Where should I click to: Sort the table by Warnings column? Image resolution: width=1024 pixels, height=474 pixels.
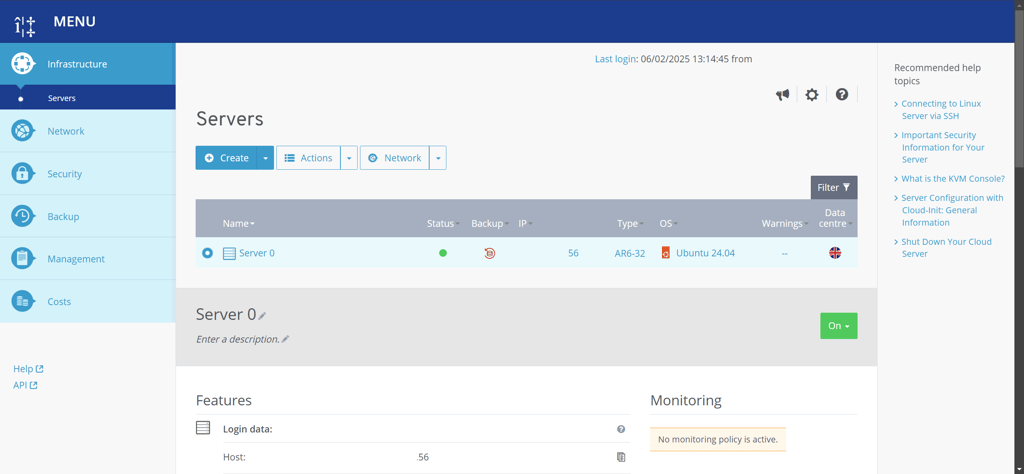coord(784,223)
